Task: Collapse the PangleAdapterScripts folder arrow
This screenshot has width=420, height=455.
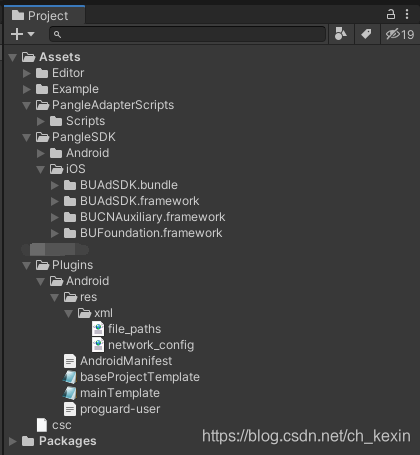Action: [27, 105]
